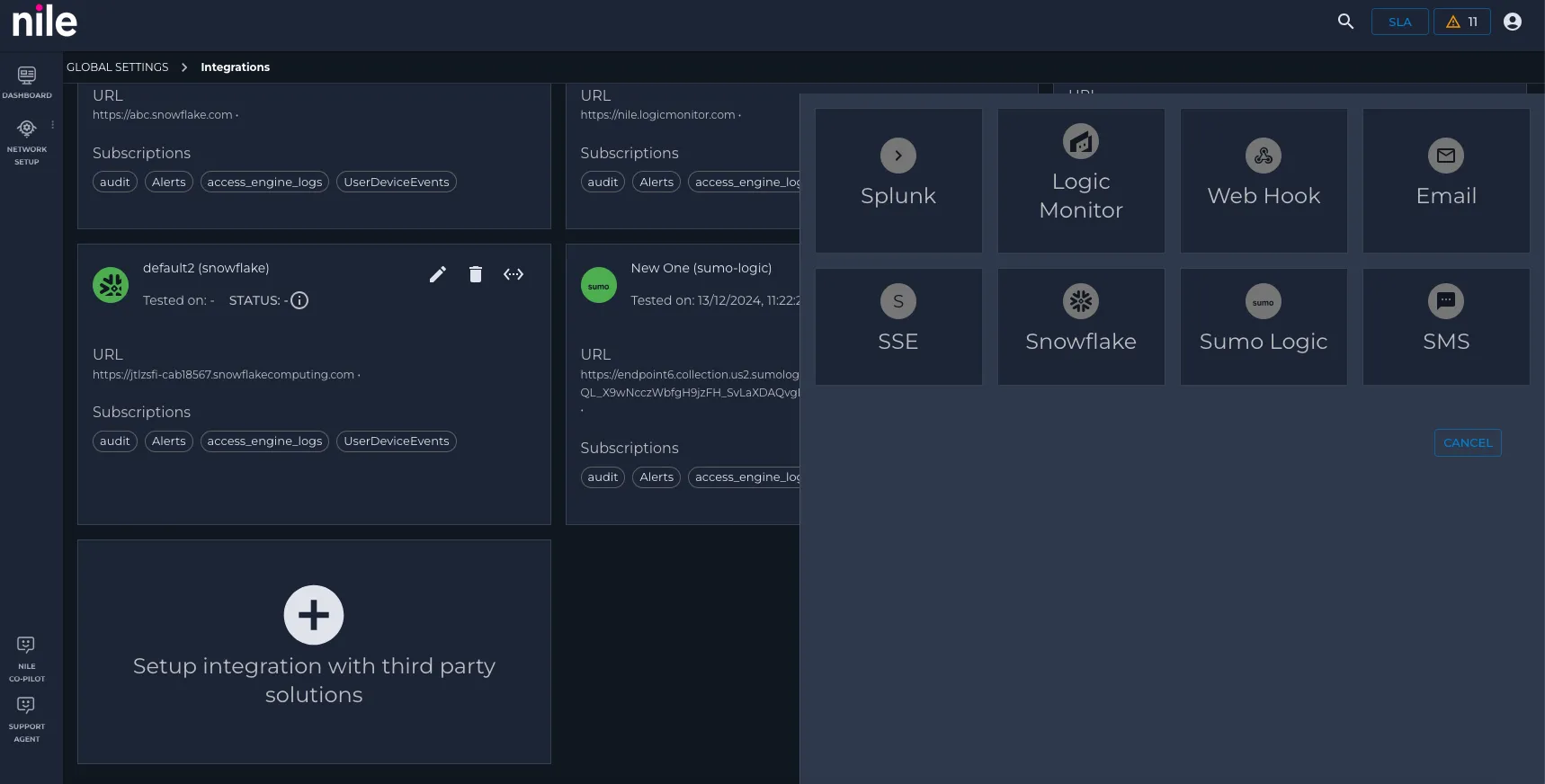1545x784 pixels.
Task: Click the green snowflake logo of default2
Action: (111, 285)
